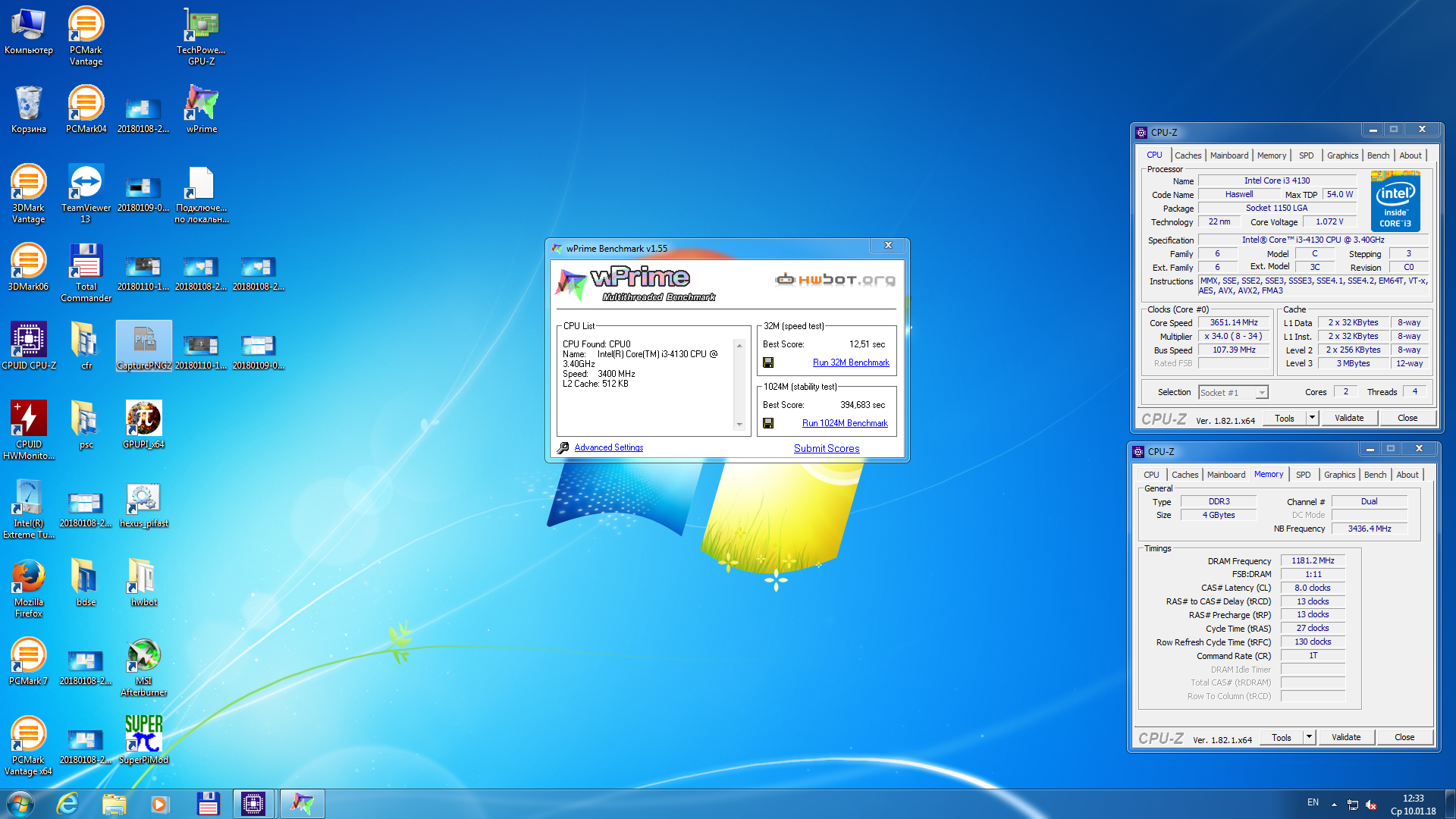Open 3DMark Vantage desktop icon

click(28, 193)
